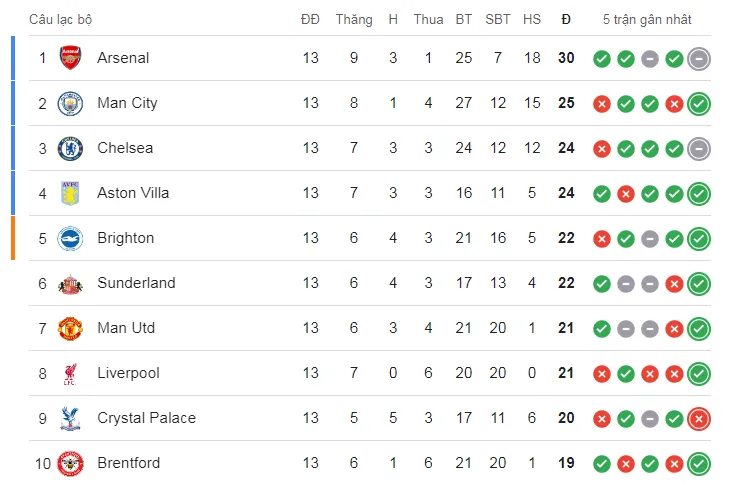Image resolution: width=740 pixels, height=484 pixels.
Task: Click Crystal Palace's latest loss result icon
Action: tap(699, 418)
